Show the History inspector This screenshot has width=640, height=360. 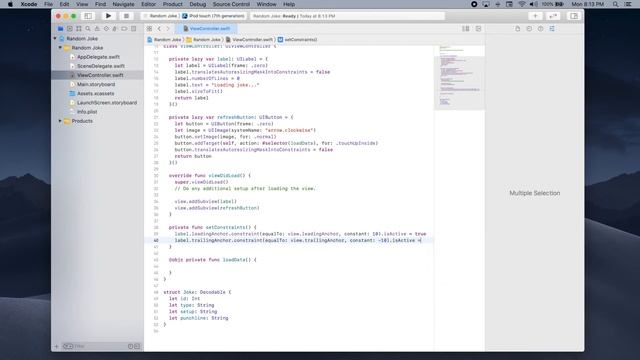pyautogui.click(x=529, y=29)
